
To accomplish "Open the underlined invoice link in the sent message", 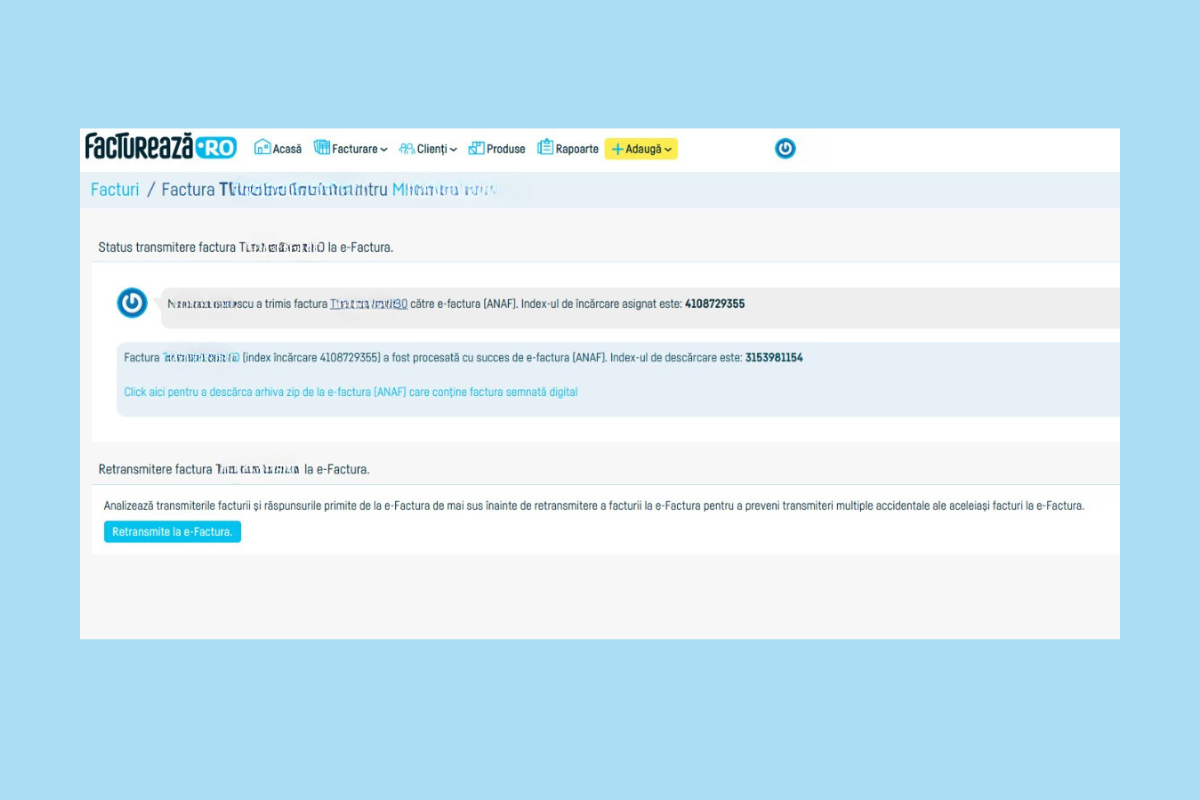I will tap(368, 304).
